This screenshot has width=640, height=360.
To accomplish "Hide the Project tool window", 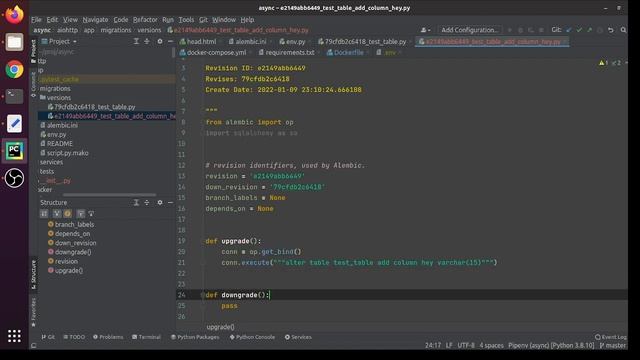I will click(x=170, y=41).
